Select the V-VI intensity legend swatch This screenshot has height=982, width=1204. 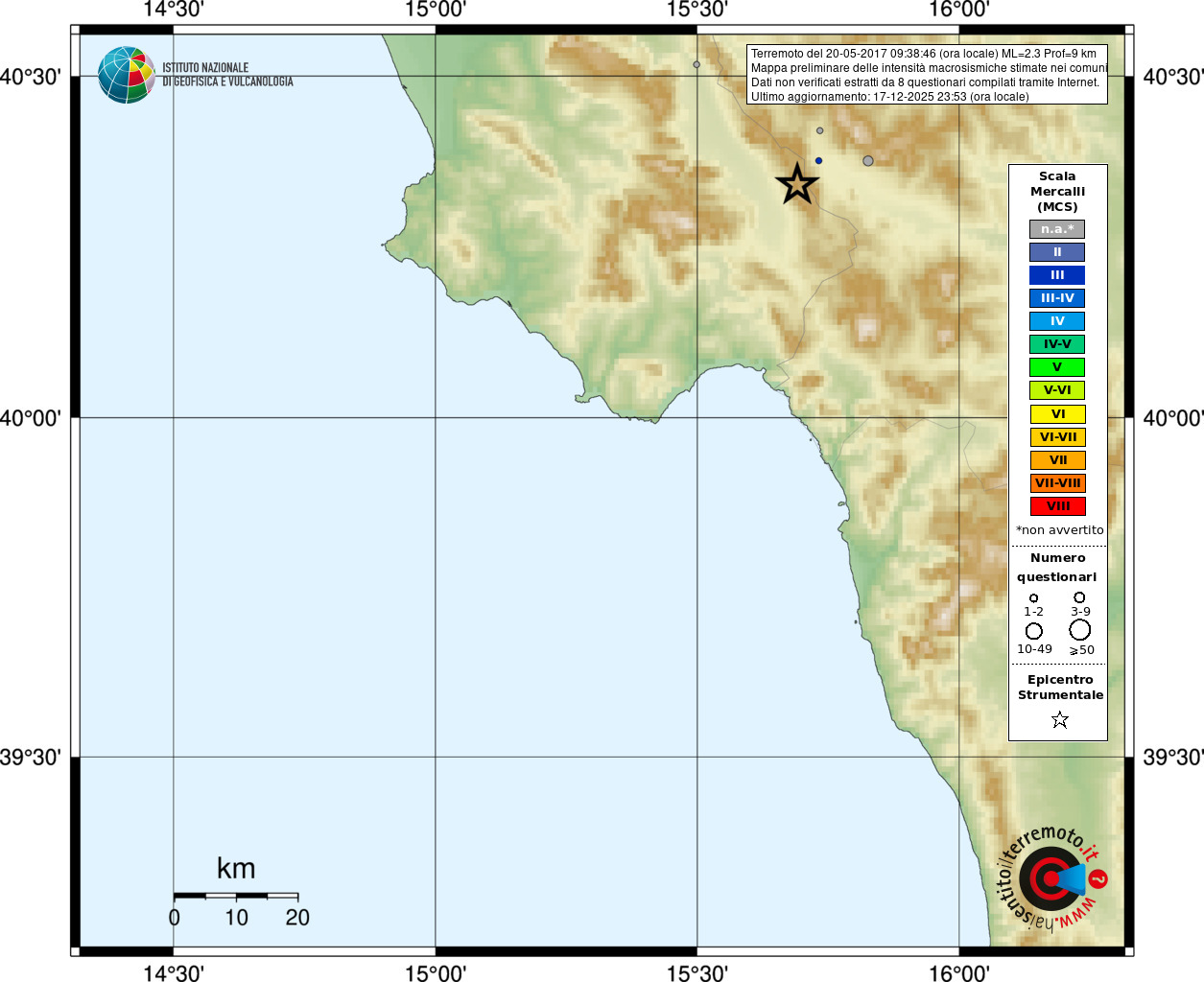[x=1057, y=390]
